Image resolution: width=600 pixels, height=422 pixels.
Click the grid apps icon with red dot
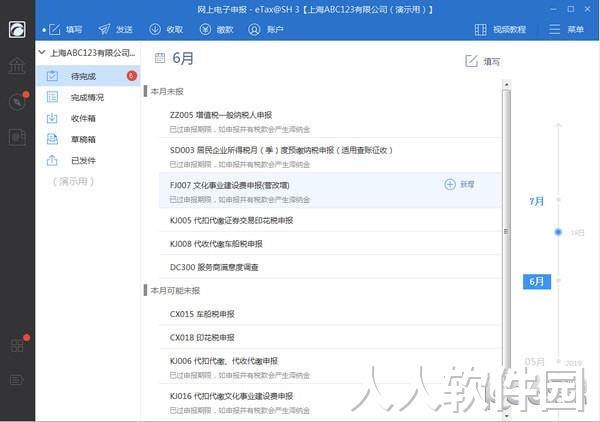click(x=17, y=345)
